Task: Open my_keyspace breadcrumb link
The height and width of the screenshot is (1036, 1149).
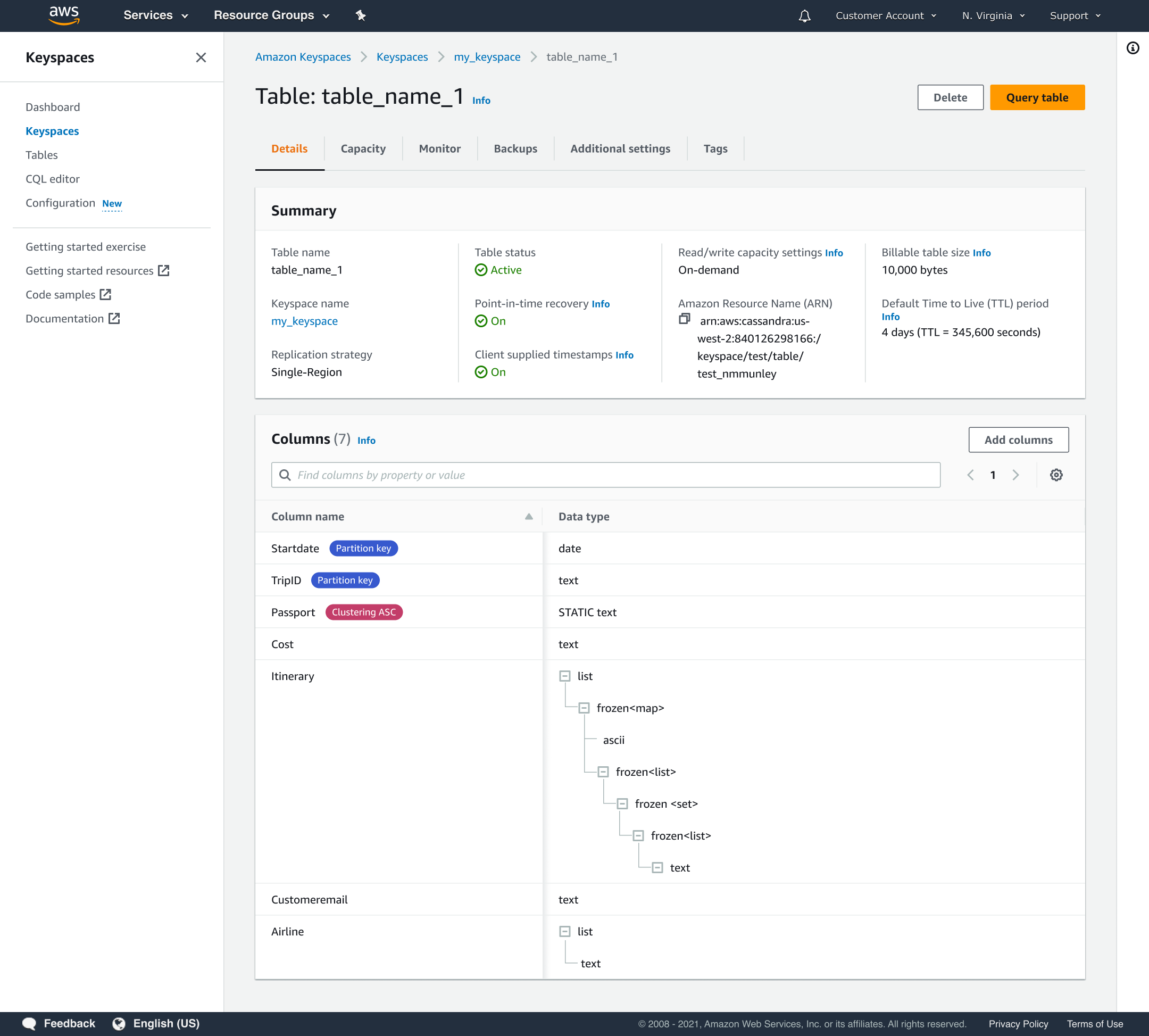Action: (x=487, y=57)
